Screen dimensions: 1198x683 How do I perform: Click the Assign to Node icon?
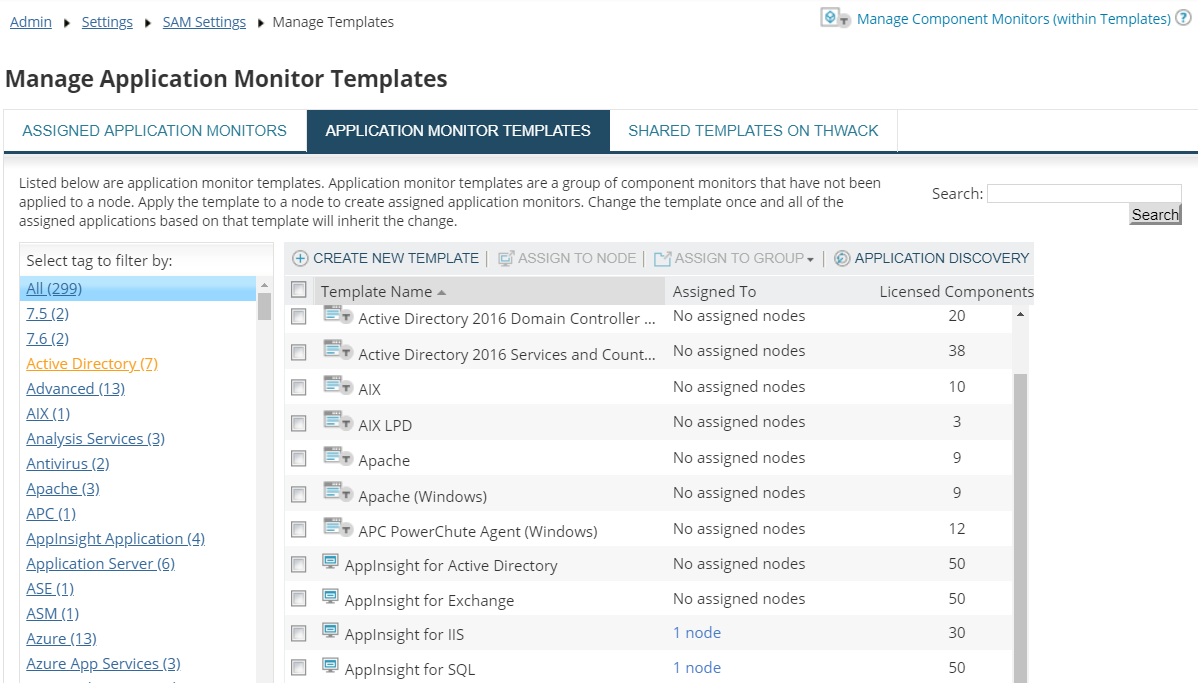(x=506, y=257)
